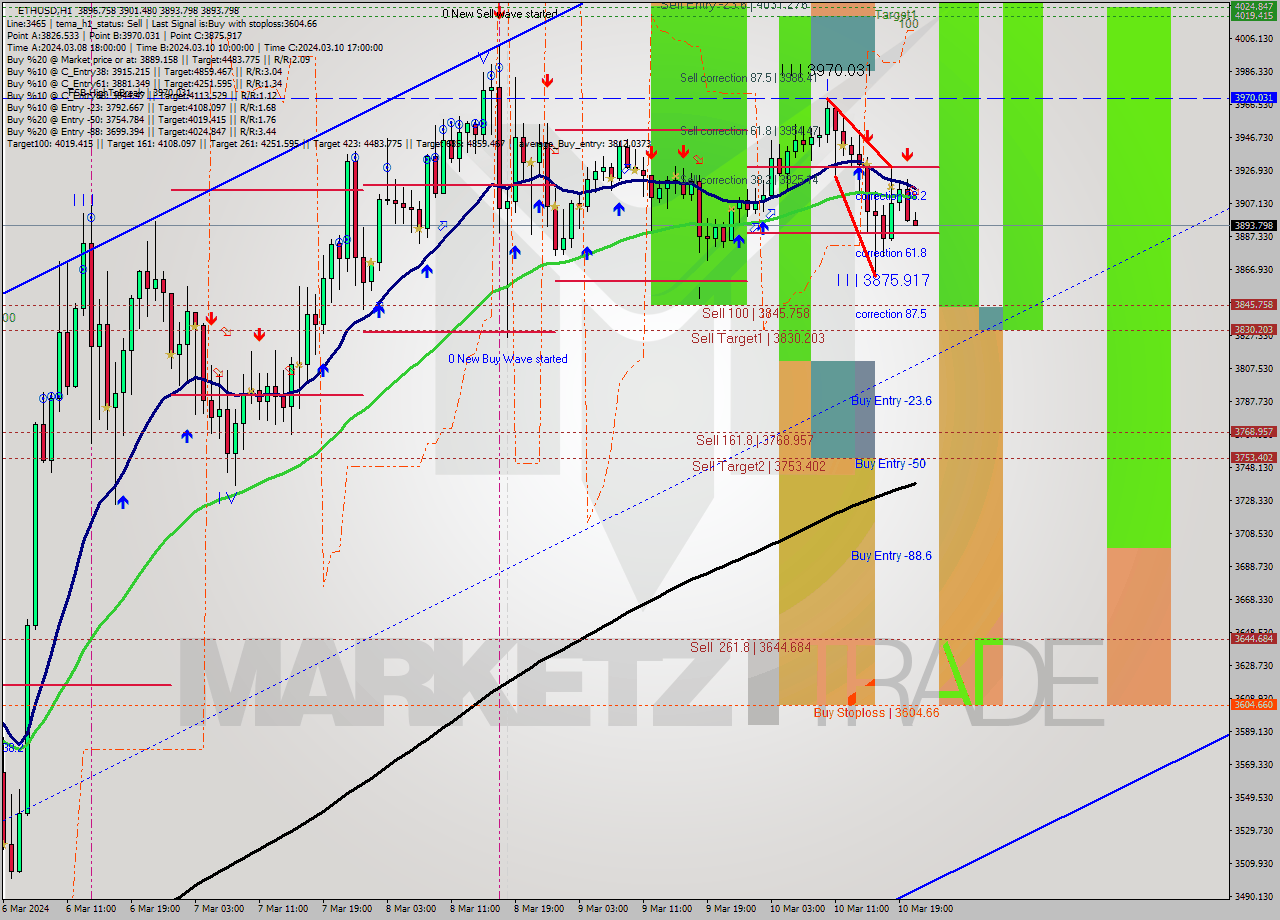
Task: Click the 'Point A:3826.533' info line
Action: coord(124,35)
